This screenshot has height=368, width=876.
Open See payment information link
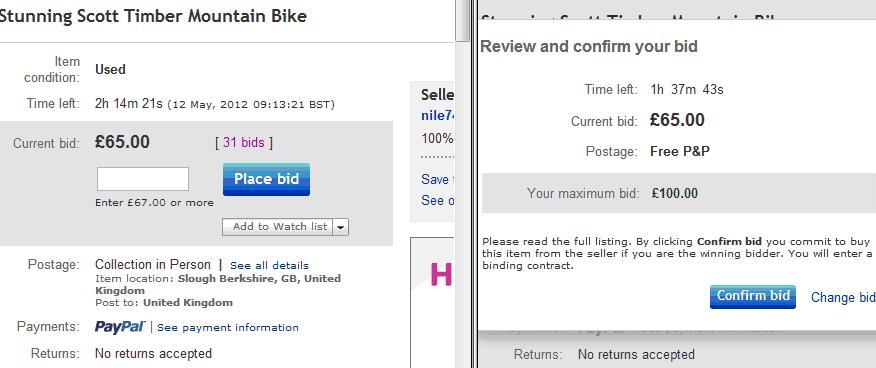[228, 327]
